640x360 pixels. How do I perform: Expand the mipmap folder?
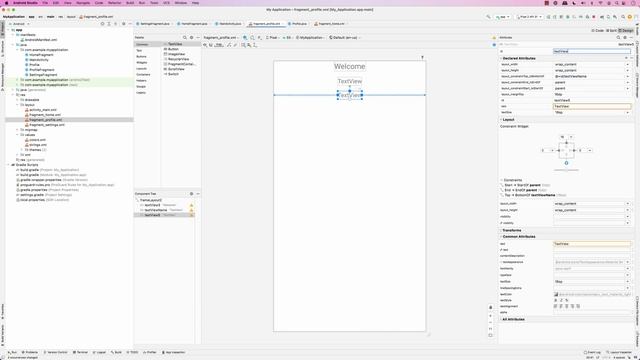coord(18,130)
